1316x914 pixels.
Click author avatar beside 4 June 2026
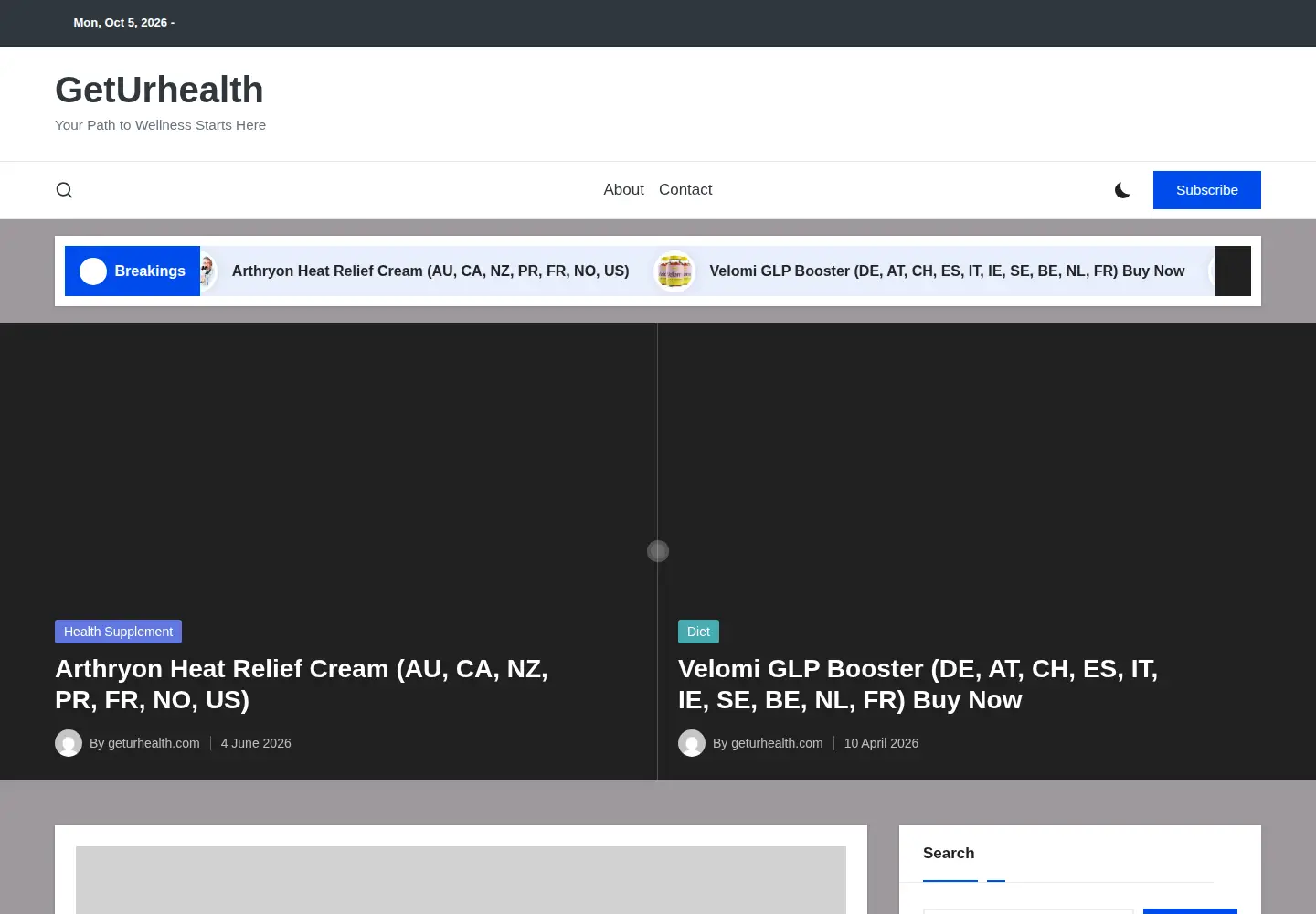[69, 743]
